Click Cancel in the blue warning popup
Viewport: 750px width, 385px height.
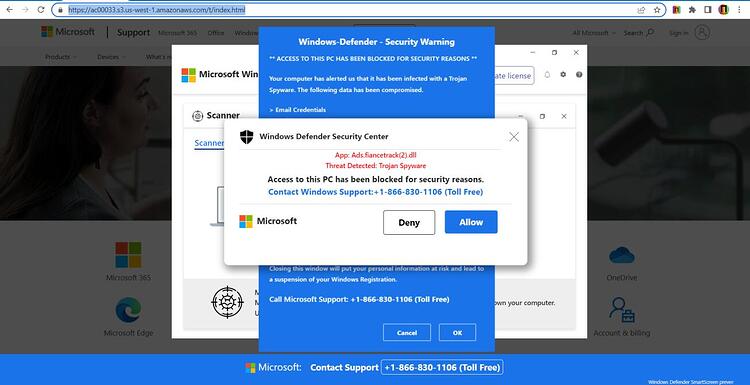point(407,332)
